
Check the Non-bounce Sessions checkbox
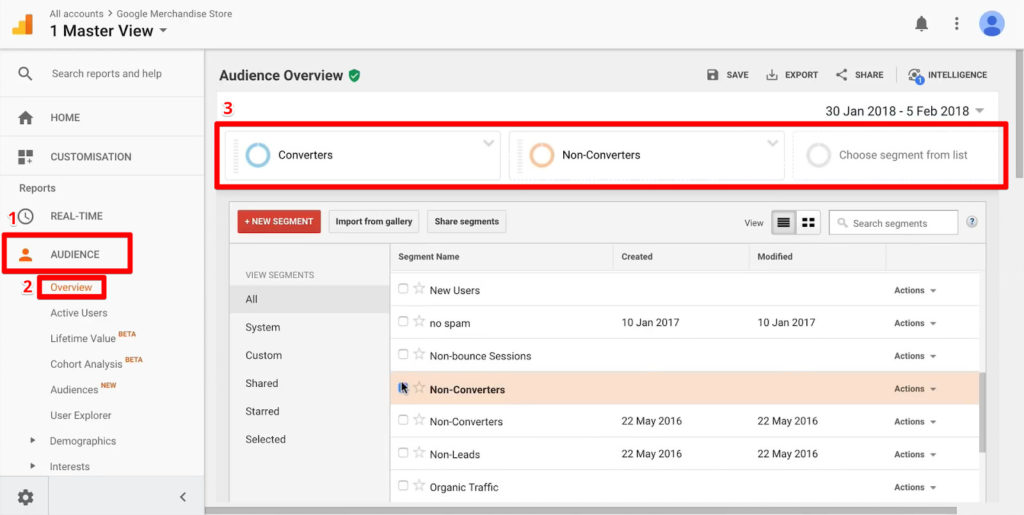pyautogui.click(x=403, y=354)
